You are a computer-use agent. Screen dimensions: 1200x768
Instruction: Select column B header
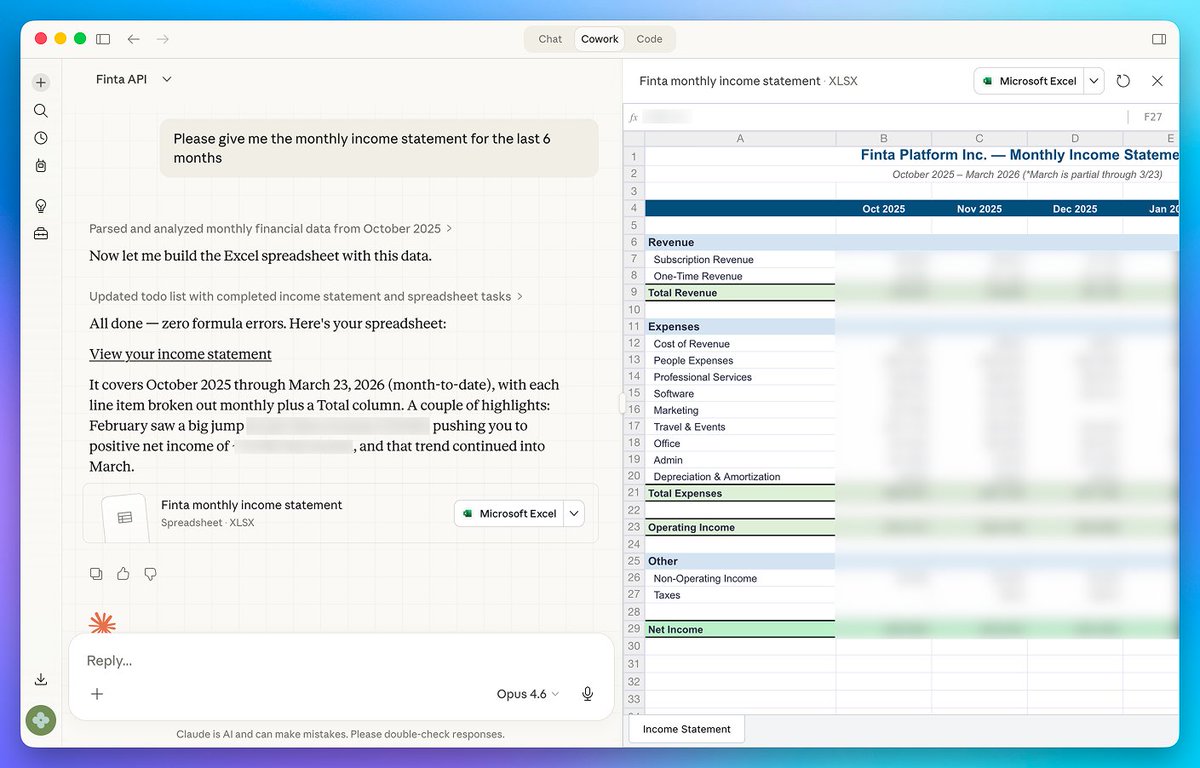click(x=883, y=139)
